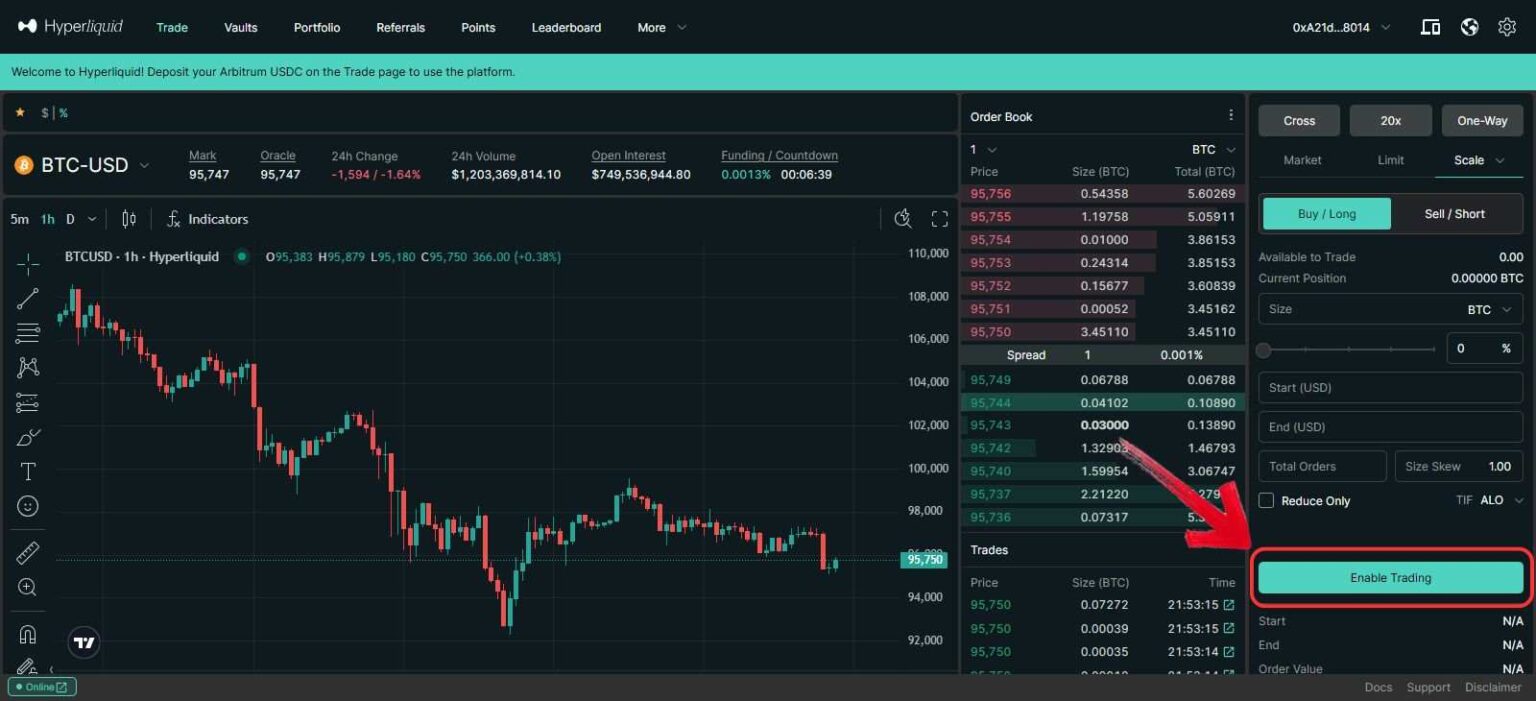The height and width of the screenshot is (701, 1536).
Task: Enable the Reduce Only checkbox
Action: click(x=1266, y=501)
